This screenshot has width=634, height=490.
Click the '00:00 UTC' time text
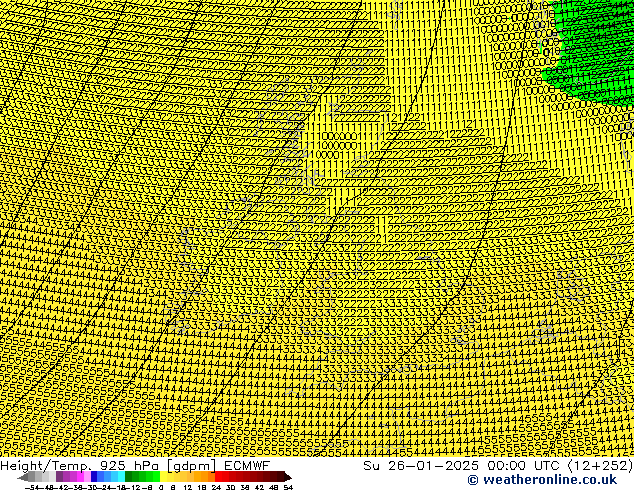(524, 466)
